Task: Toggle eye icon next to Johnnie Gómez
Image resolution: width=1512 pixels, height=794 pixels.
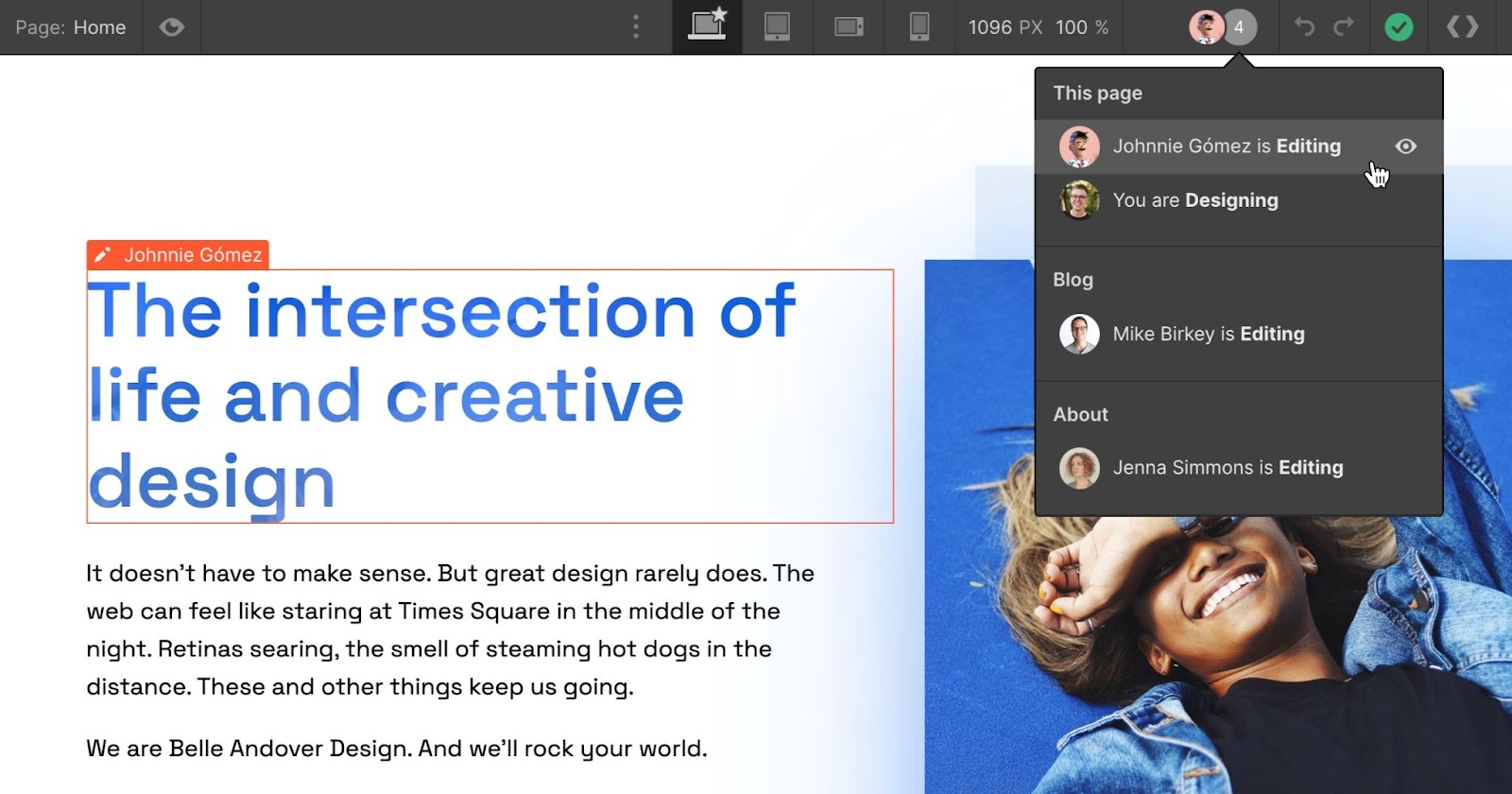Action: point(1405,147)
